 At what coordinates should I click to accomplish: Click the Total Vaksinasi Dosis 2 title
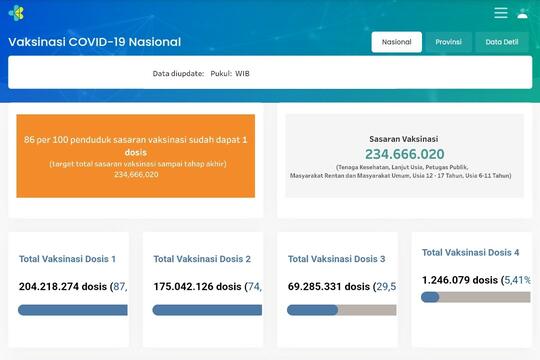(202, 259)
